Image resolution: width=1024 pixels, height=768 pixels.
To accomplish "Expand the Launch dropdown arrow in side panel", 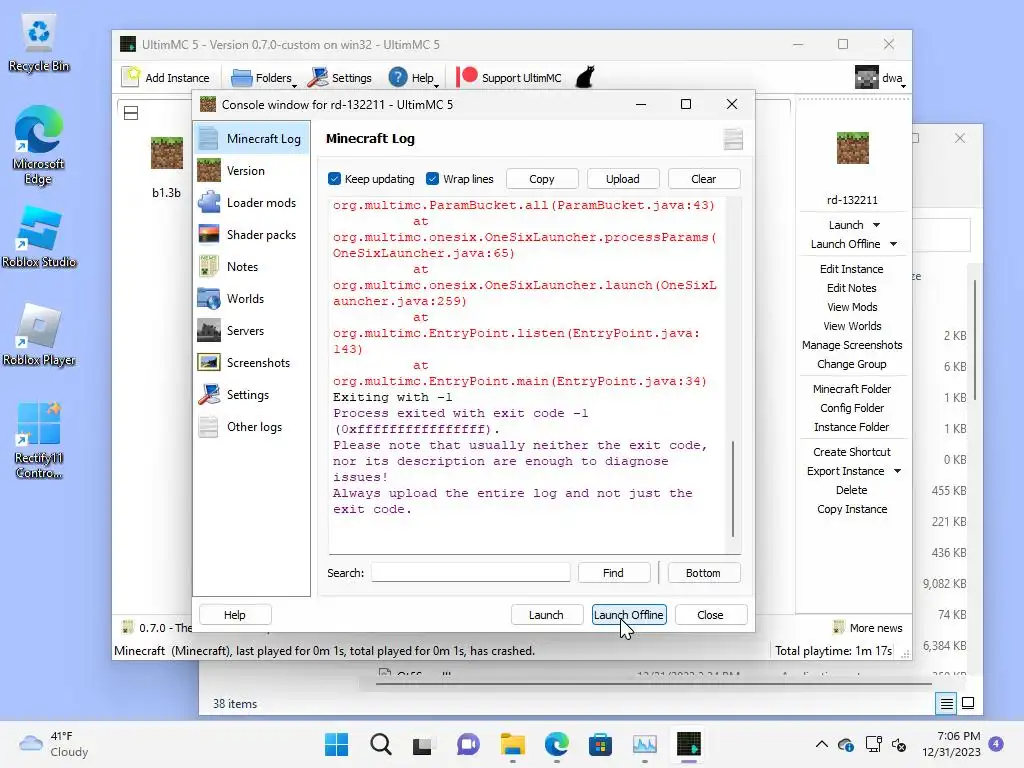I will coord(876,225).
